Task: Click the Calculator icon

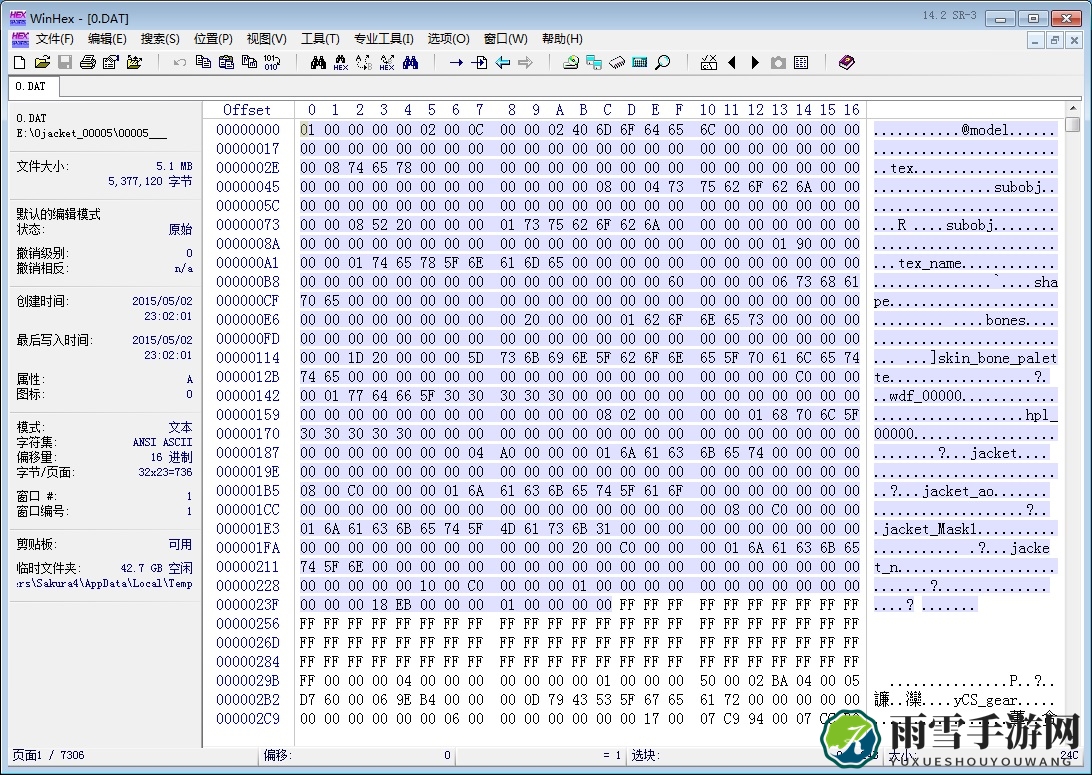Action: 639,63
